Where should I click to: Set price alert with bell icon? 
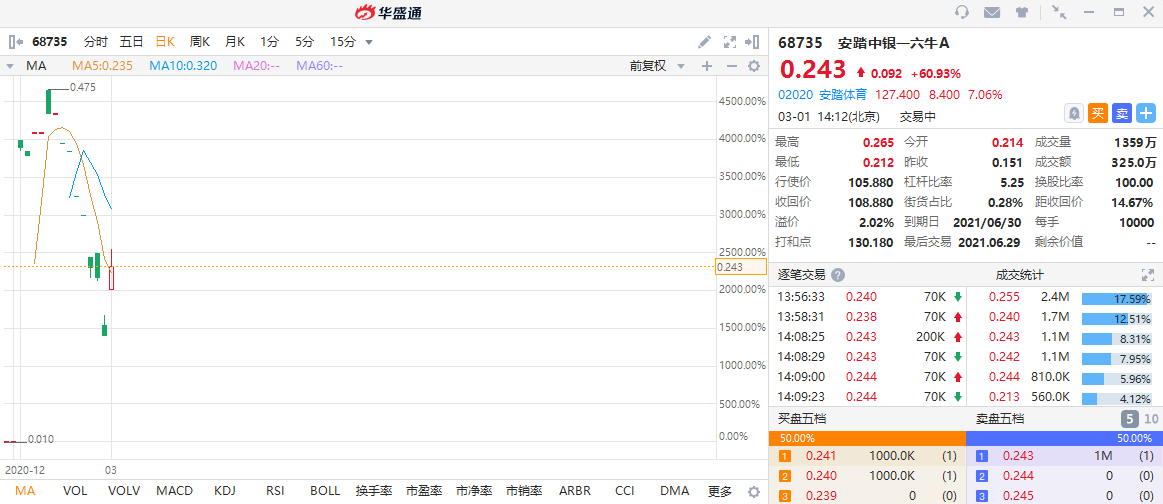[x=1074, y=114]
